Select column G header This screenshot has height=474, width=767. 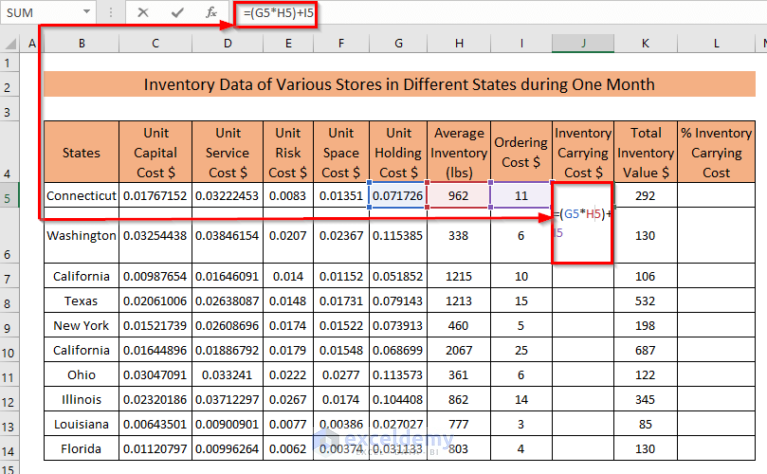[x=398, y=44]
